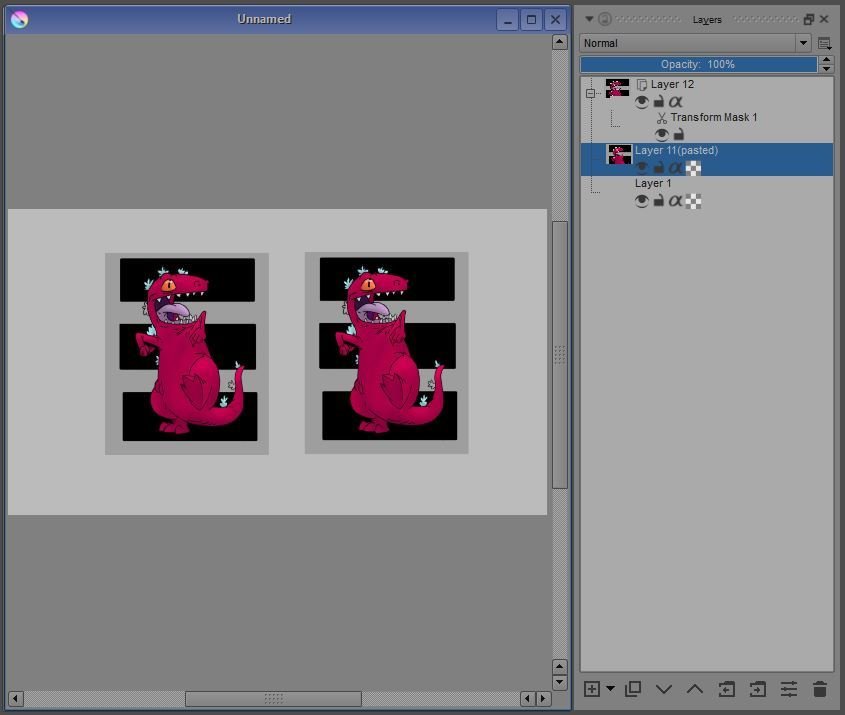
Task: Open layer properties sliders icon
Action: 788,689
